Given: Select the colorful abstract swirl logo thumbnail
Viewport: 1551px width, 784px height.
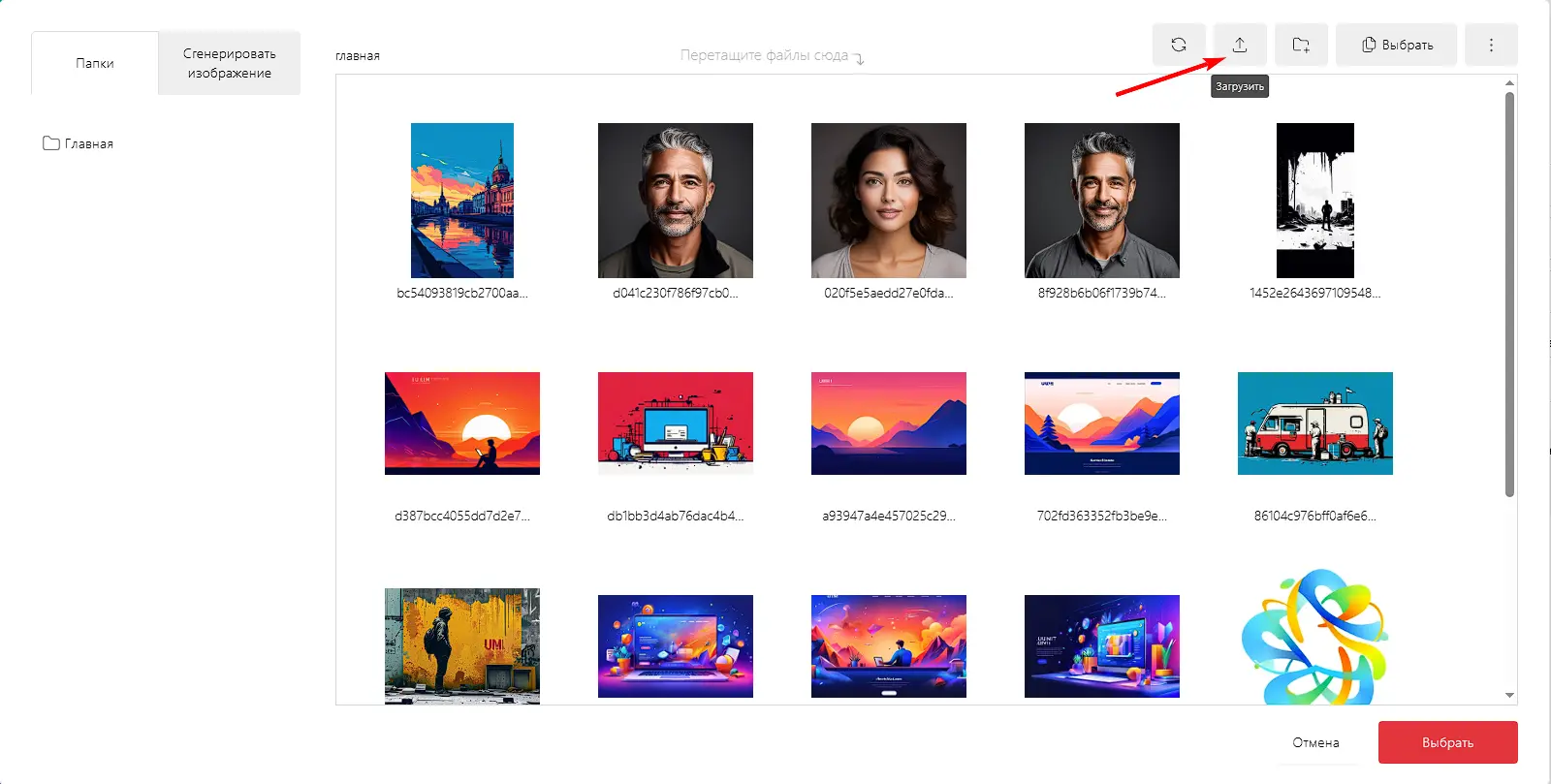Looking at the screenshot, I should pyautogui.click(x=1315, y=637).
